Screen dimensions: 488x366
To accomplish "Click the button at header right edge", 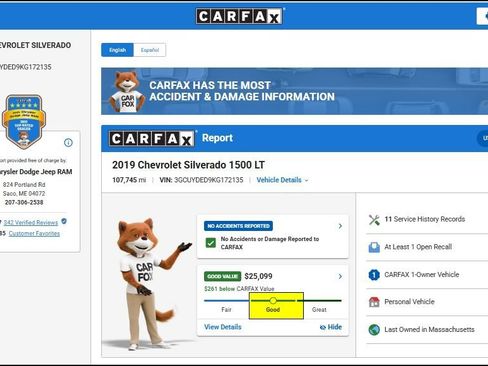I will pyautogui.click(x=482, y=16).
